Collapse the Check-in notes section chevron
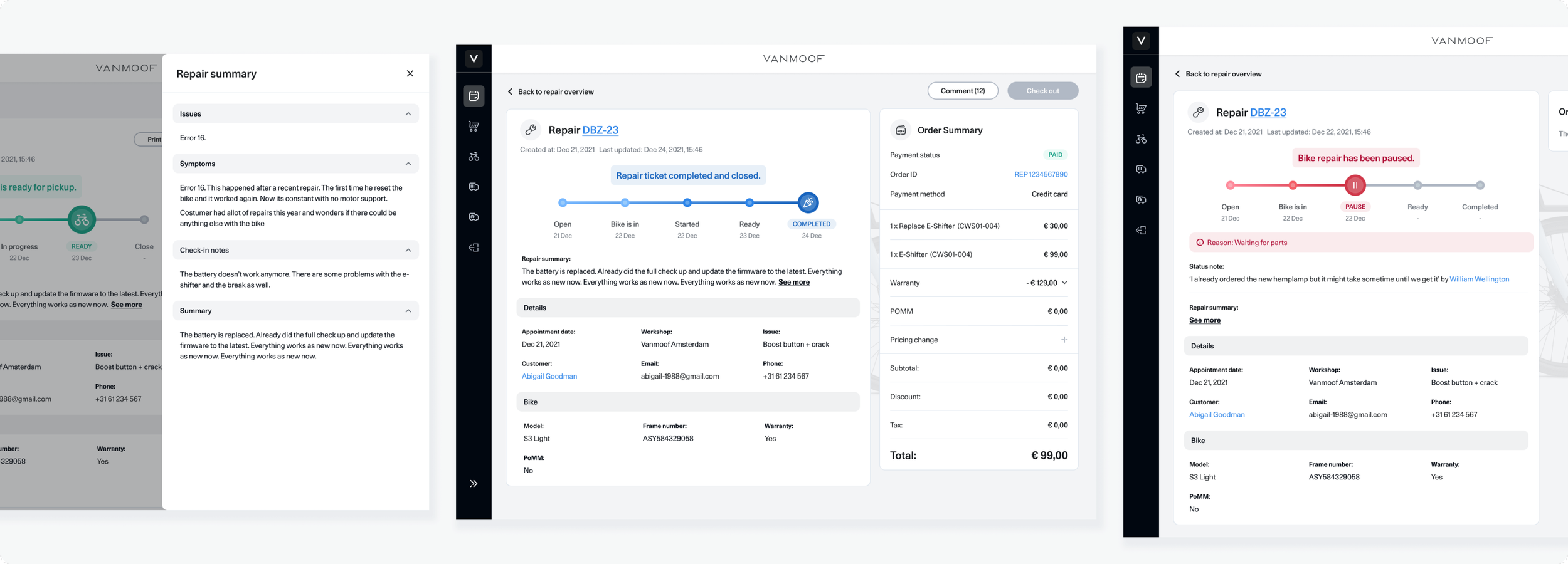This screenshot has width=1568, height=564. click(x=408, y=250)
